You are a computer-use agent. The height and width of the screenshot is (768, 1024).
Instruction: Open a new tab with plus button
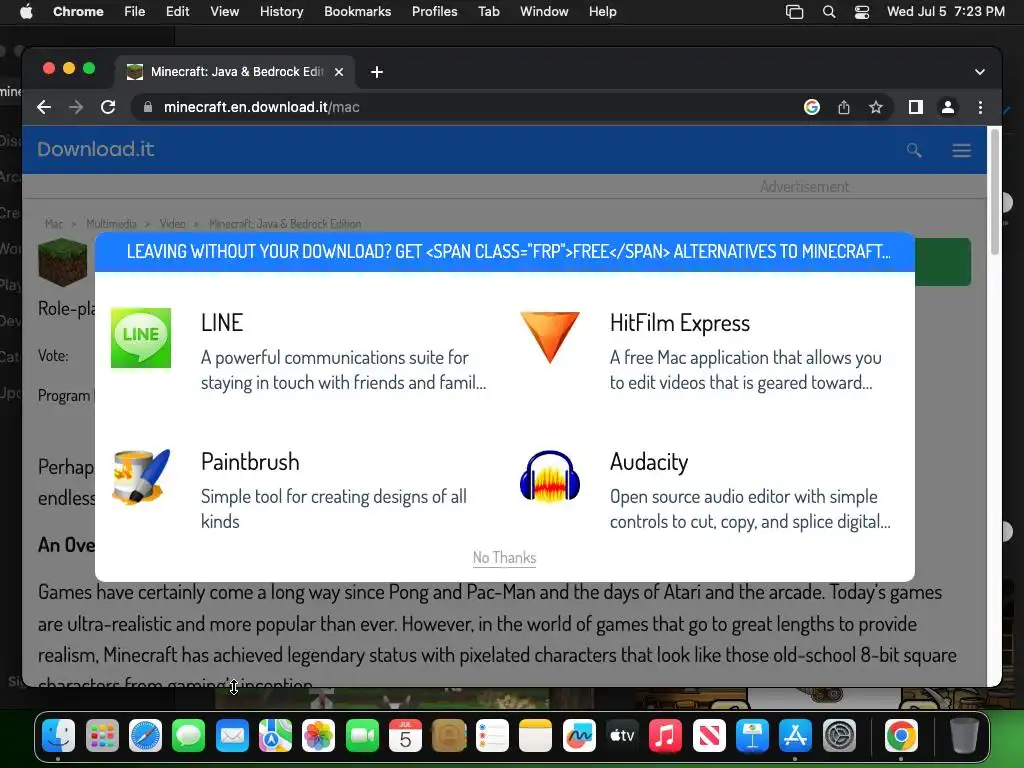pos(377,72)
